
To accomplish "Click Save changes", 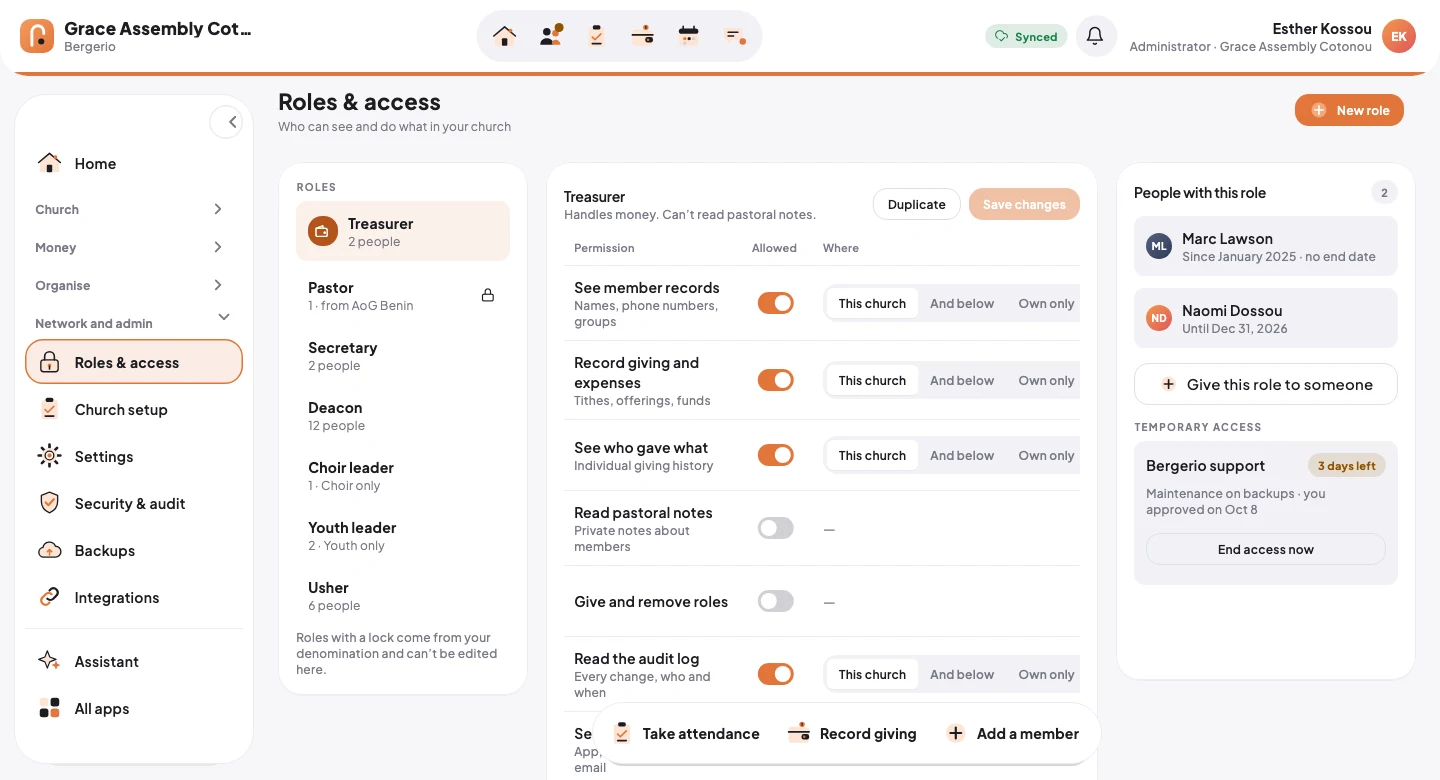I will pos(1024,204).
